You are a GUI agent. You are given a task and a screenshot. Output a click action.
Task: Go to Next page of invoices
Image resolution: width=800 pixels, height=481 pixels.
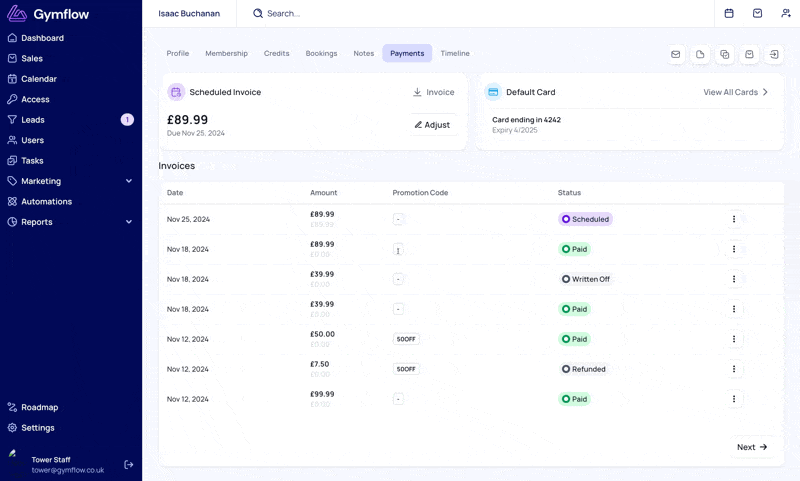pos(752,447)
